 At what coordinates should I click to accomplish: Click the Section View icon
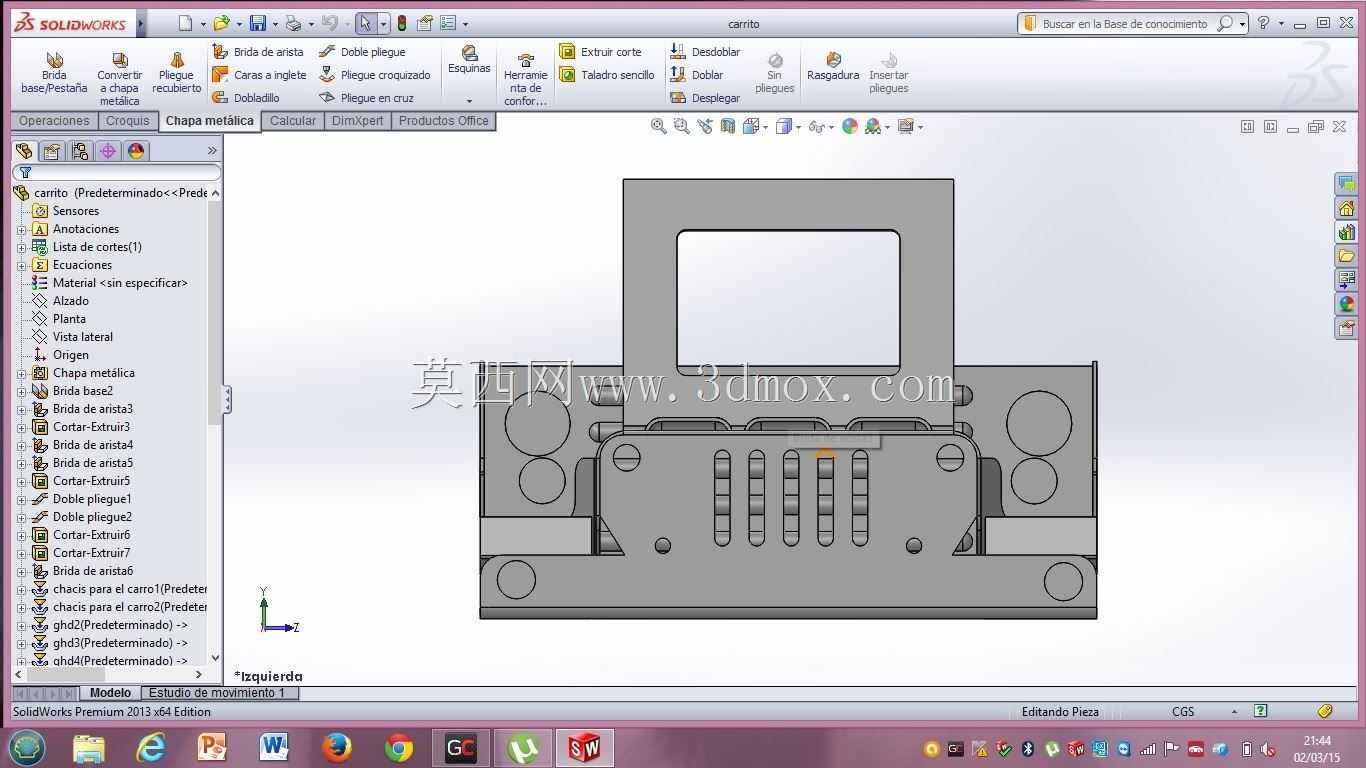[x=728, y=126]
